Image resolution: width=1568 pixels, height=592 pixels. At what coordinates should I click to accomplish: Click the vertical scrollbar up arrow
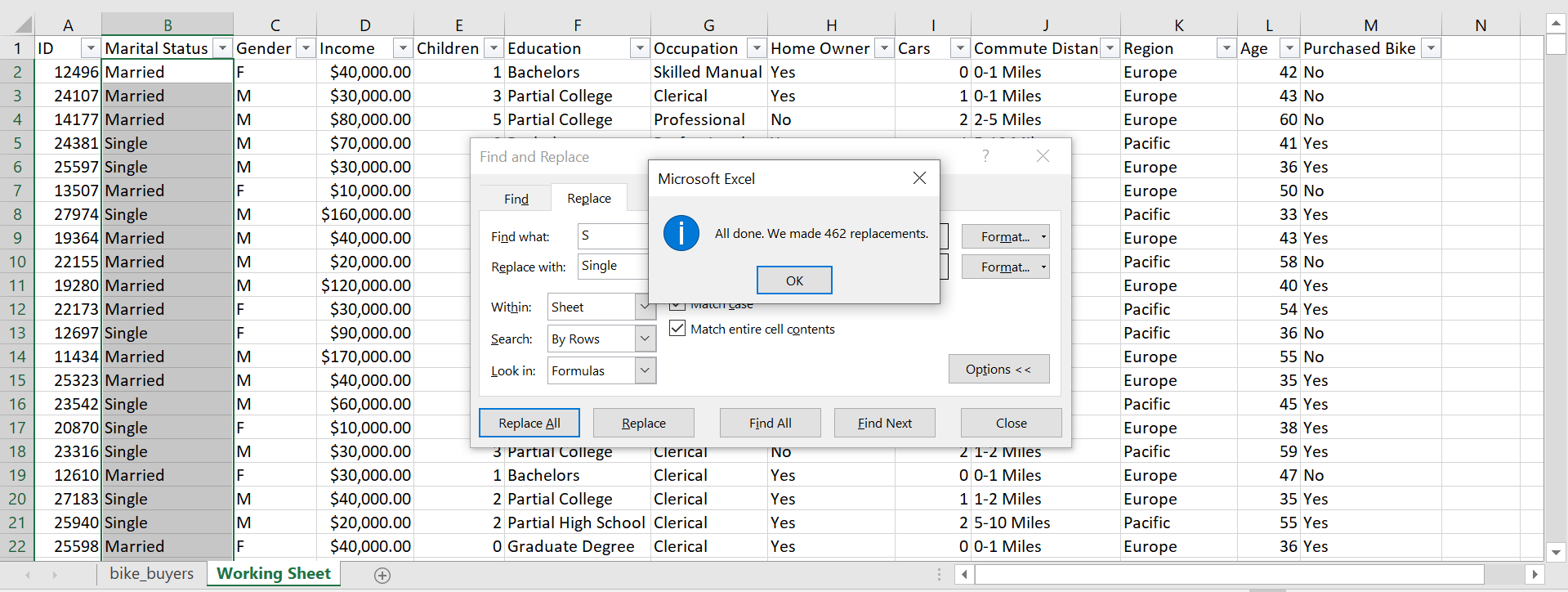[x=1556, y=23]
